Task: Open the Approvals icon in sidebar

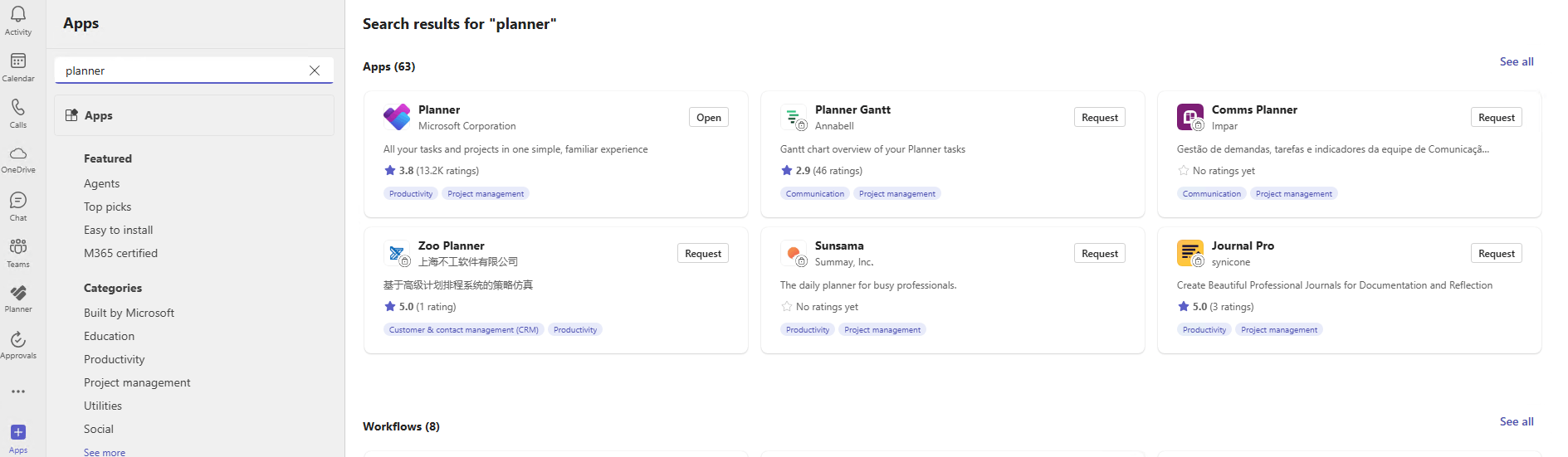Action: 18,339
